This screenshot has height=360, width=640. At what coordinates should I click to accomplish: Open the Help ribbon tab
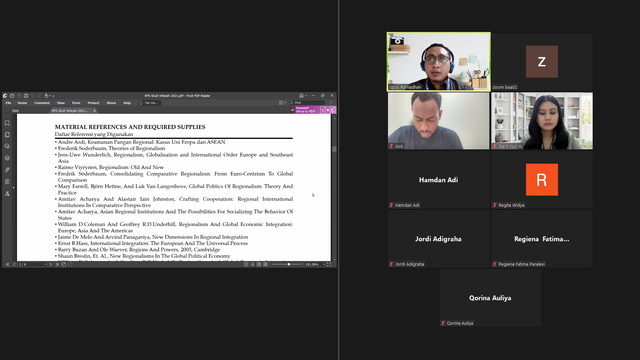[127, 103]
